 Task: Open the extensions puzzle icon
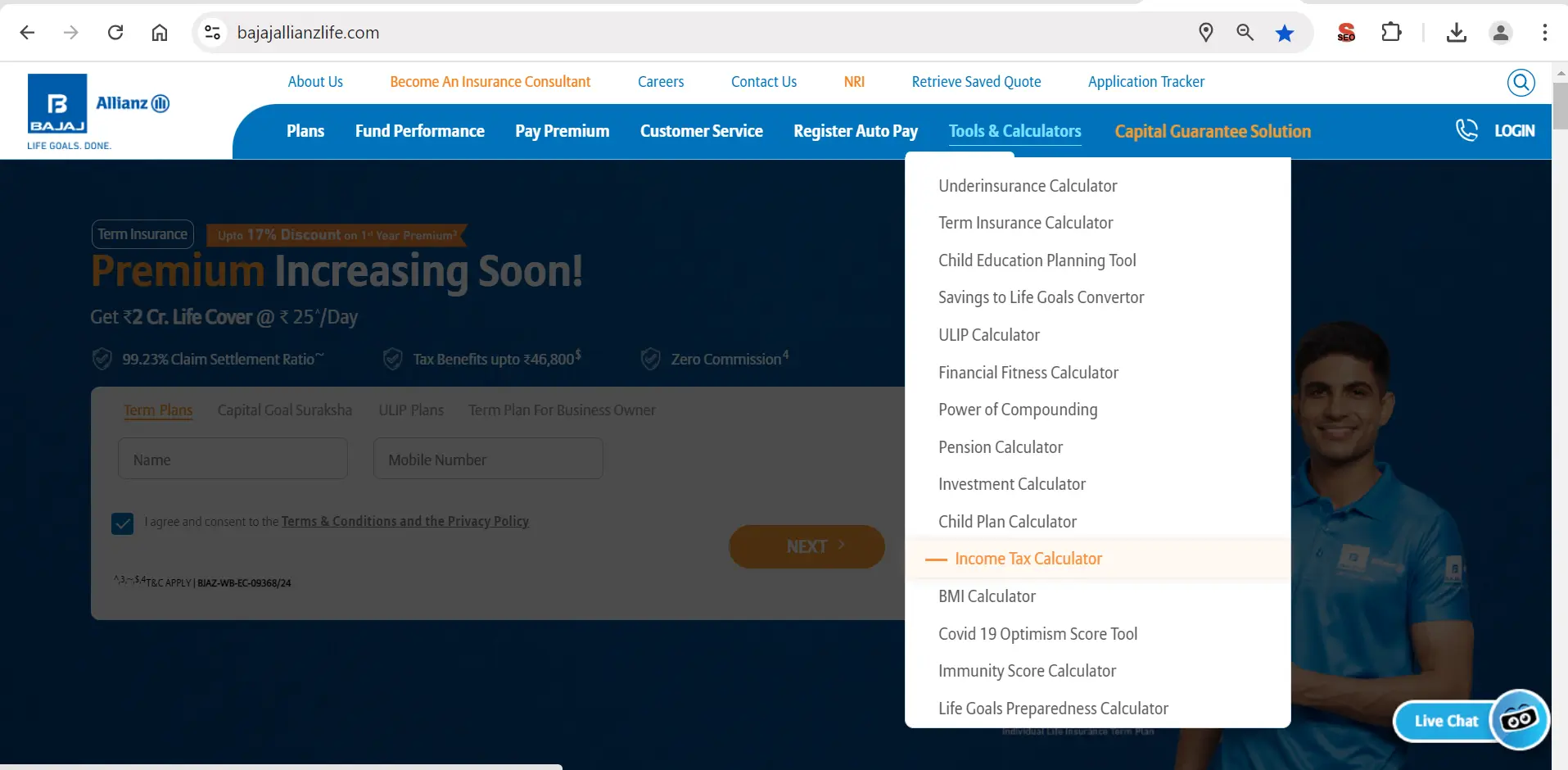click(1391, 33)
